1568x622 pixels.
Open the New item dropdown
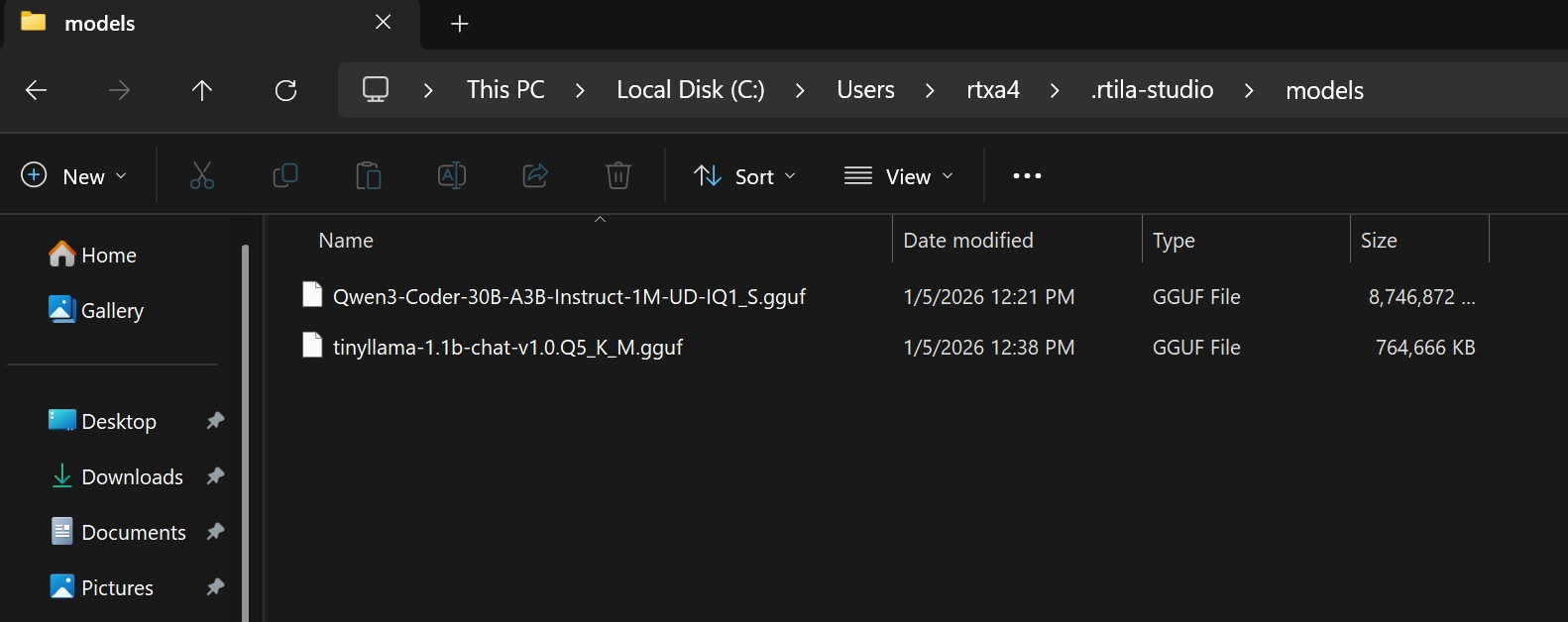74,176
